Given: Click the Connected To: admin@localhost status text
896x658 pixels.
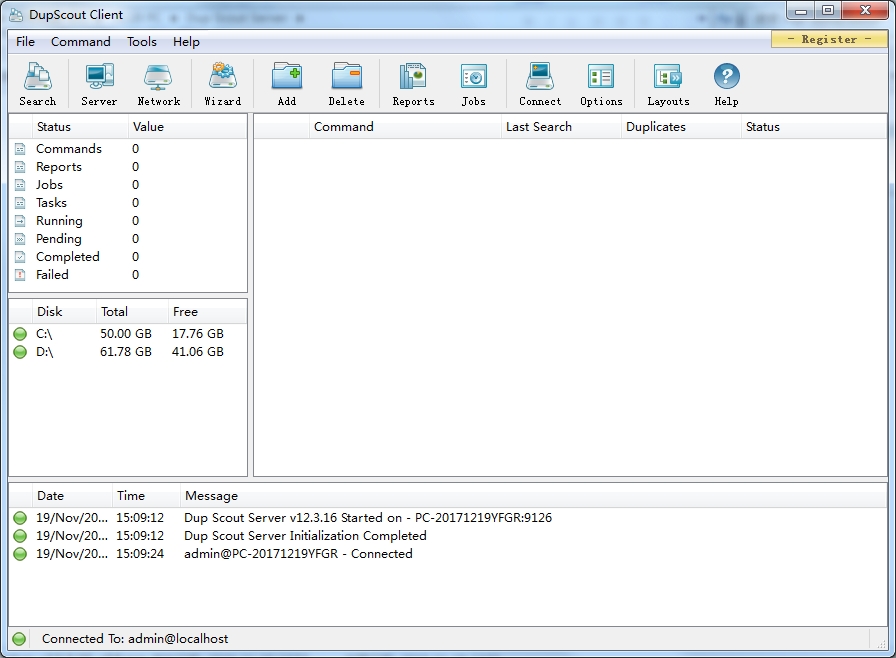Looking at the screenshot, I should 135,639.
